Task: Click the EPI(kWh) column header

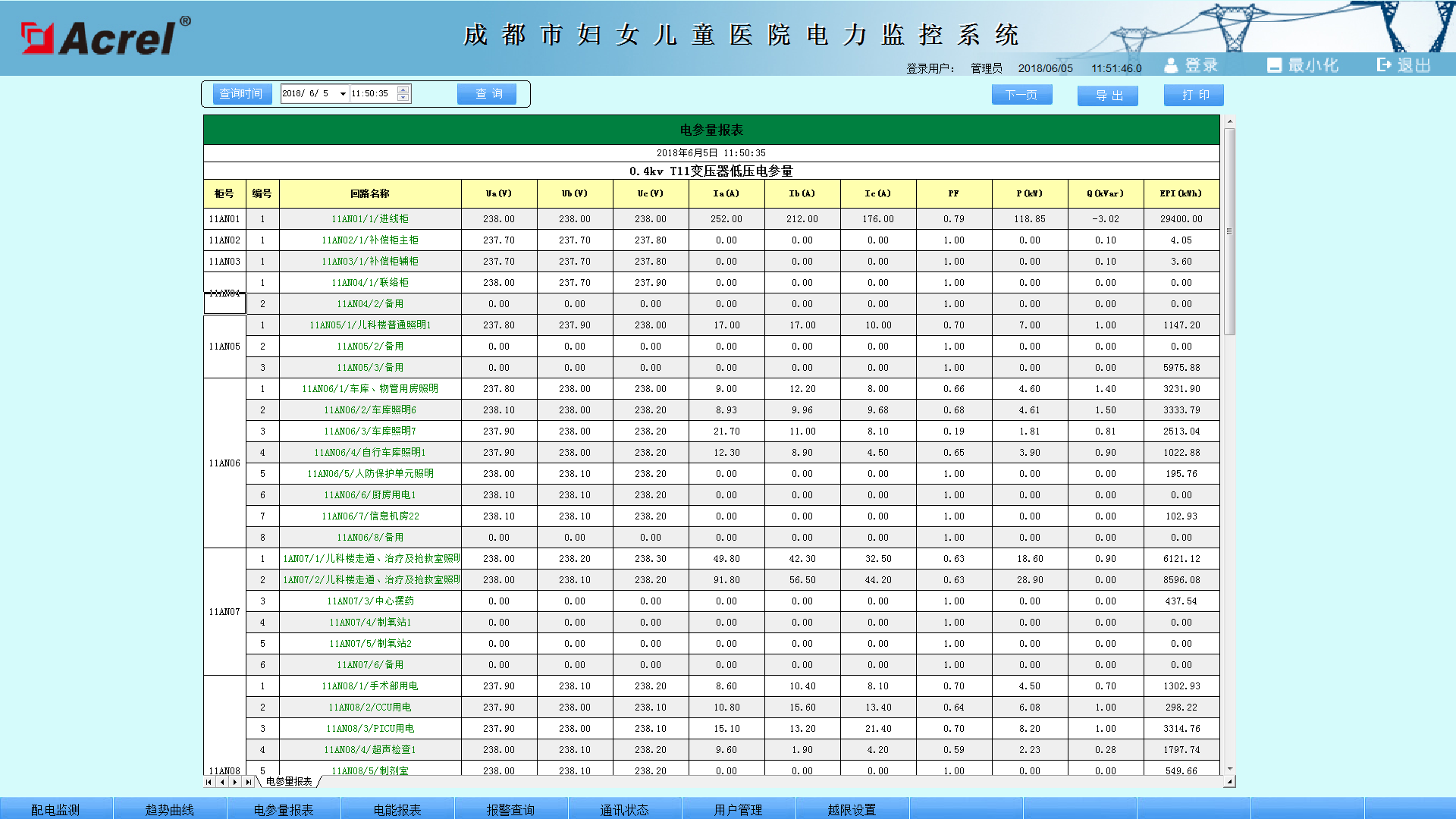Action: [x=1181, y=193]
